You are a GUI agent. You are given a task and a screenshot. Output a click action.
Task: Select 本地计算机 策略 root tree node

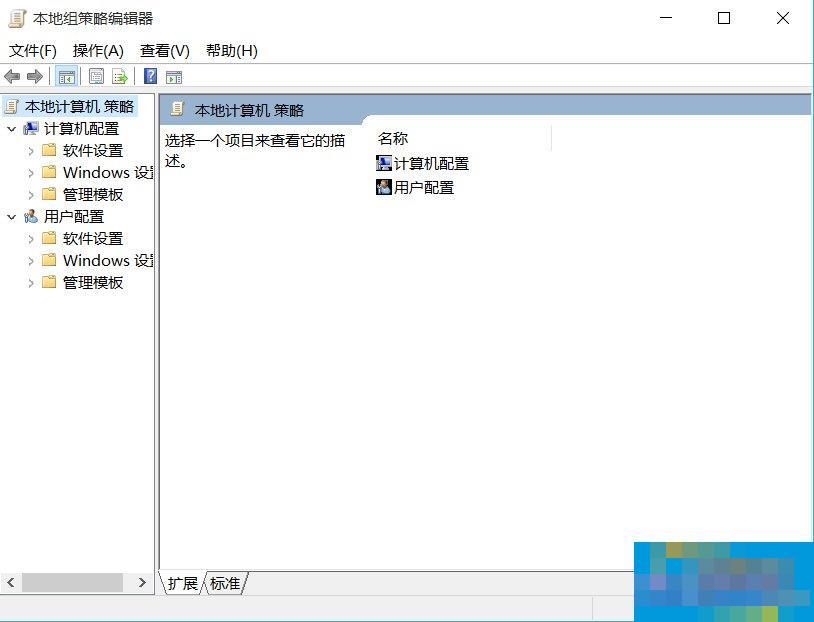[x=79, y=106]
